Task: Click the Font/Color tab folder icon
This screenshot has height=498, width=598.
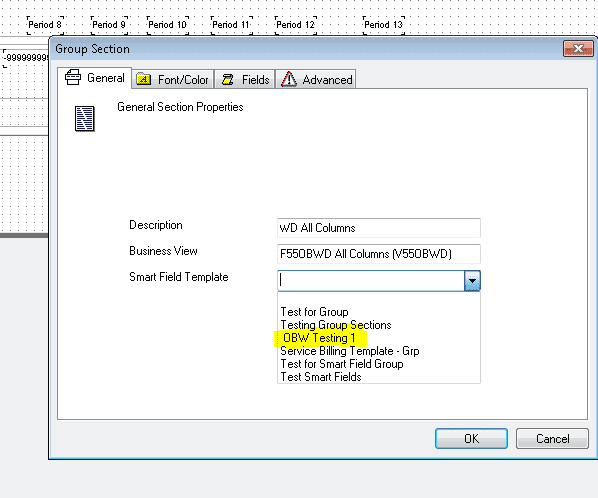Action: [144, 79]
